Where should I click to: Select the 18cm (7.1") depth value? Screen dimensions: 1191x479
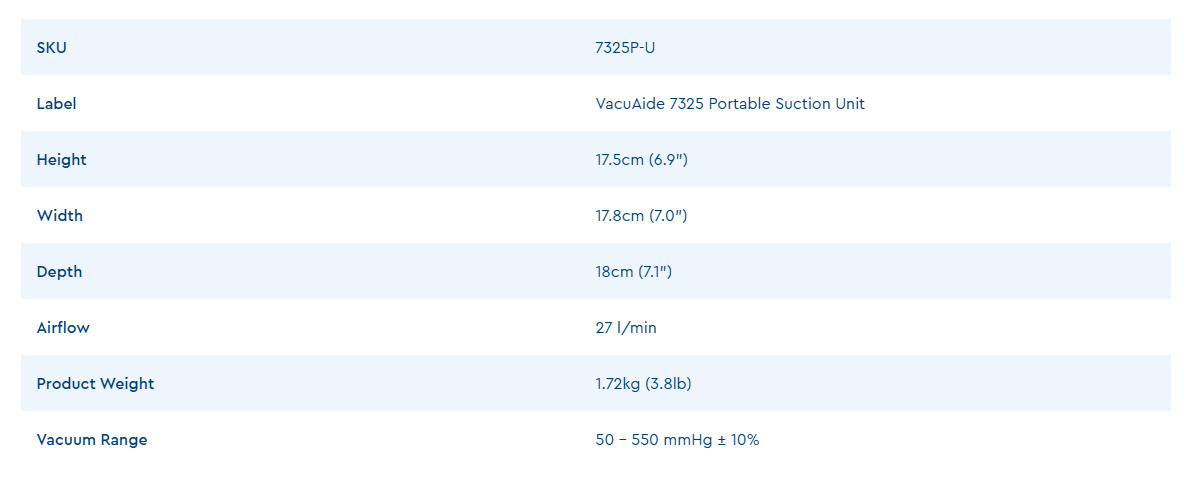click(633, 271)
